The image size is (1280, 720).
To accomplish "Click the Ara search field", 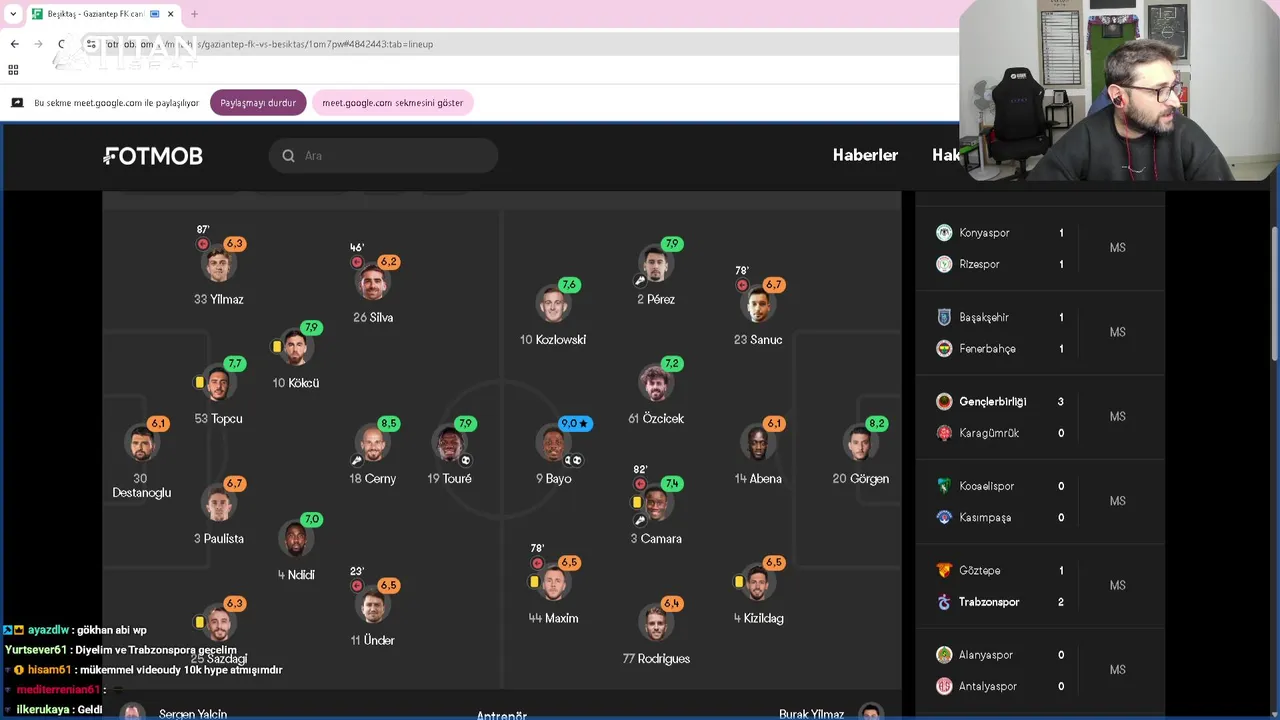I will (383, 156).
